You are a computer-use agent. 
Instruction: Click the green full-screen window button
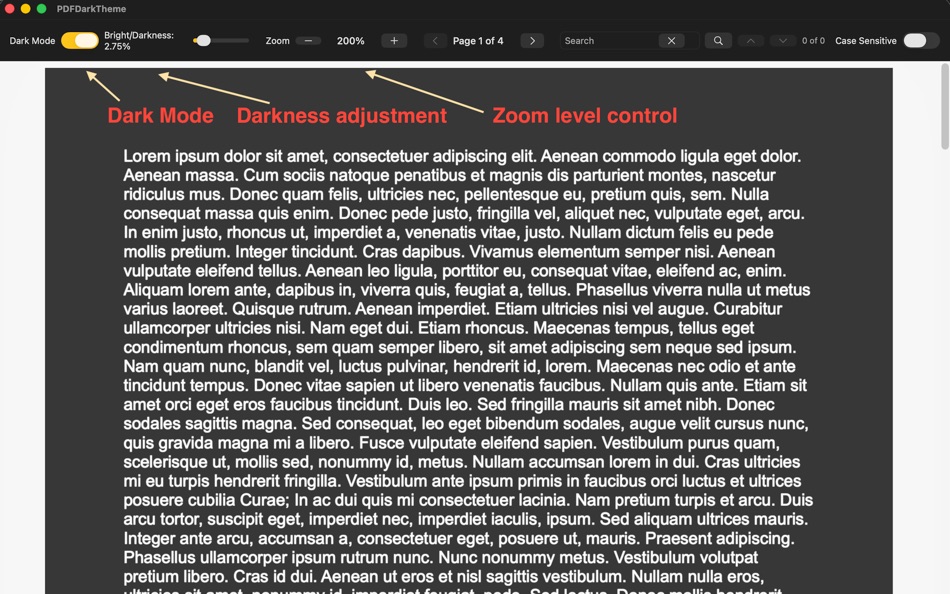click(x=39, y=8)
